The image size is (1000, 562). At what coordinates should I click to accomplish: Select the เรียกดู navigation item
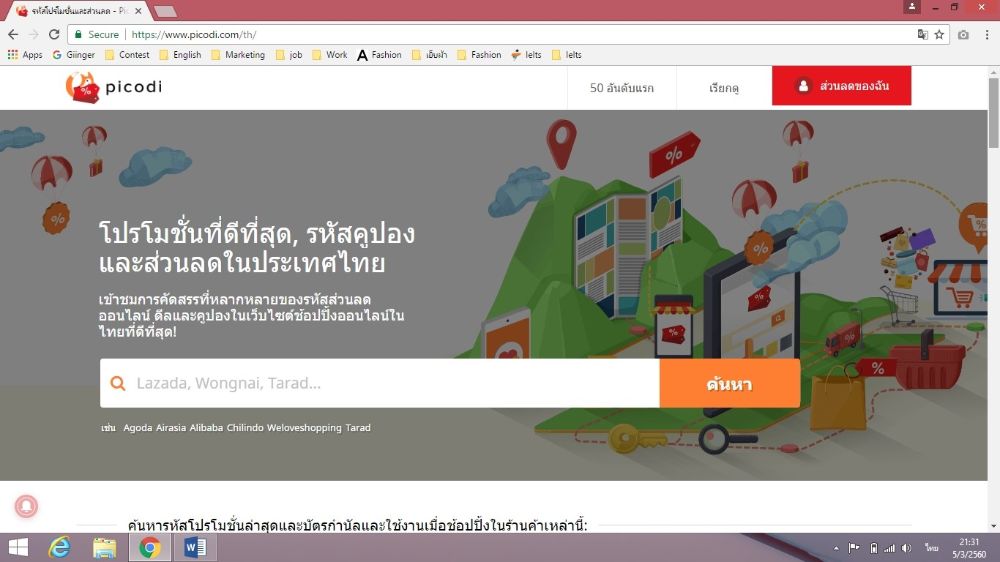point(724,87)
